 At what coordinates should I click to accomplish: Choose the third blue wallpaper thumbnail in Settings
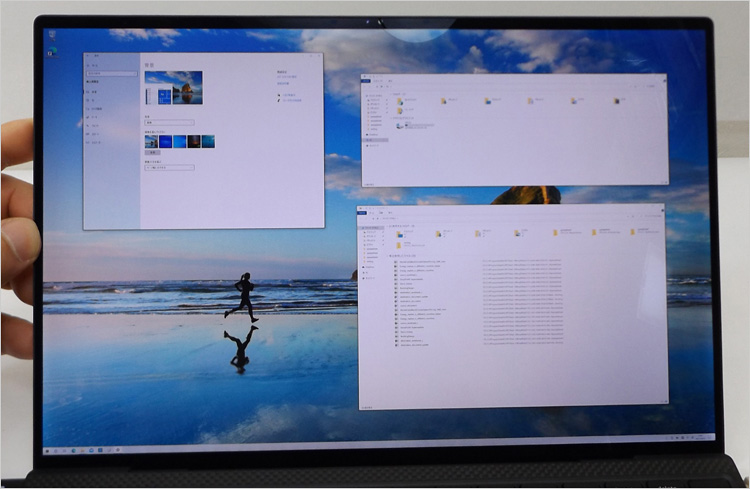[x=180, y=142]
